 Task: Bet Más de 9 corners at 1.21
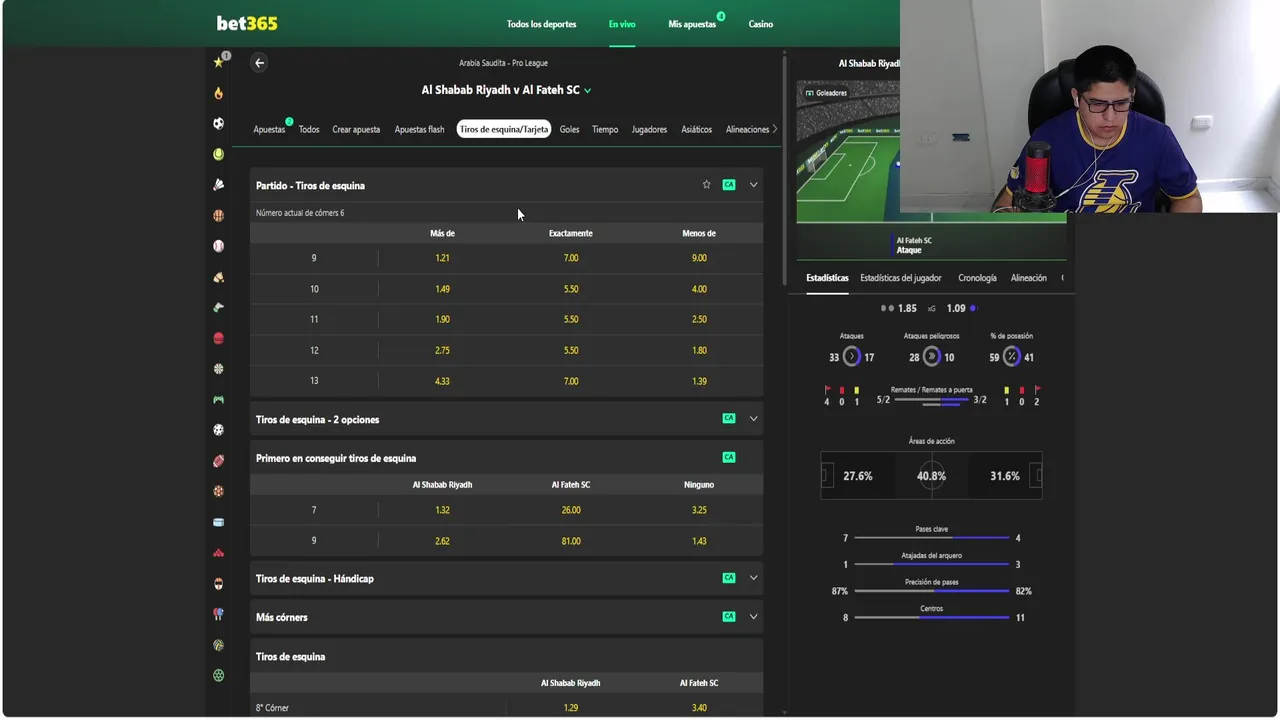[442, 258]
